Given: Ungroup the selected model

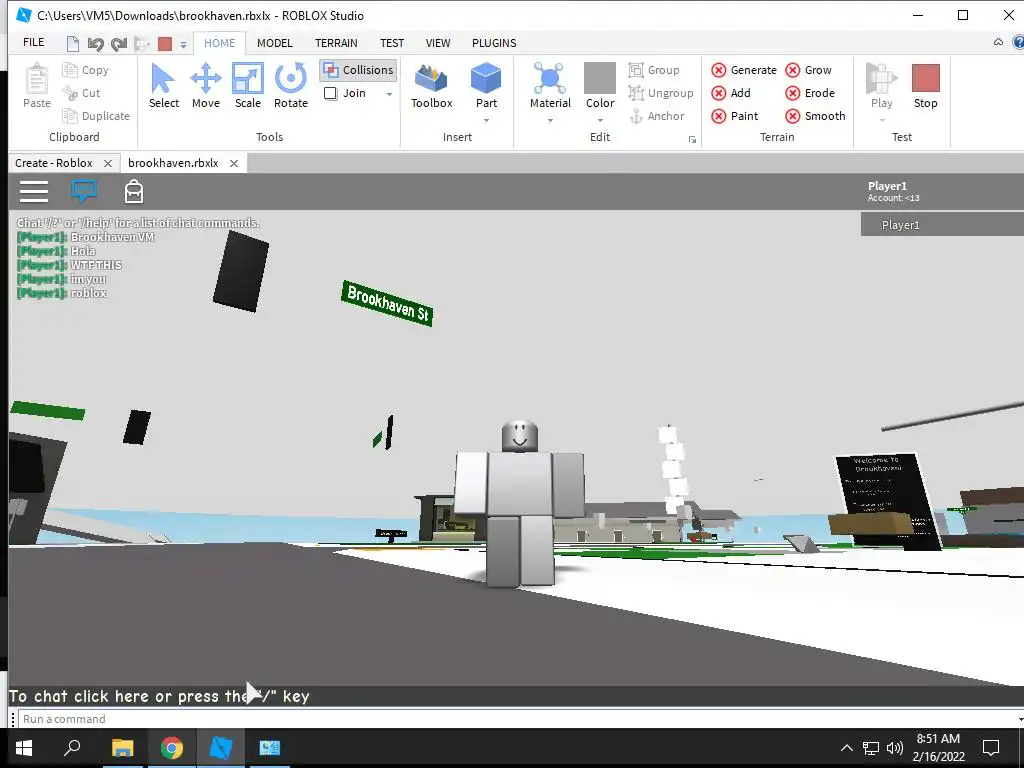Looking at the screenshot, I should click(x=660, y=93).
